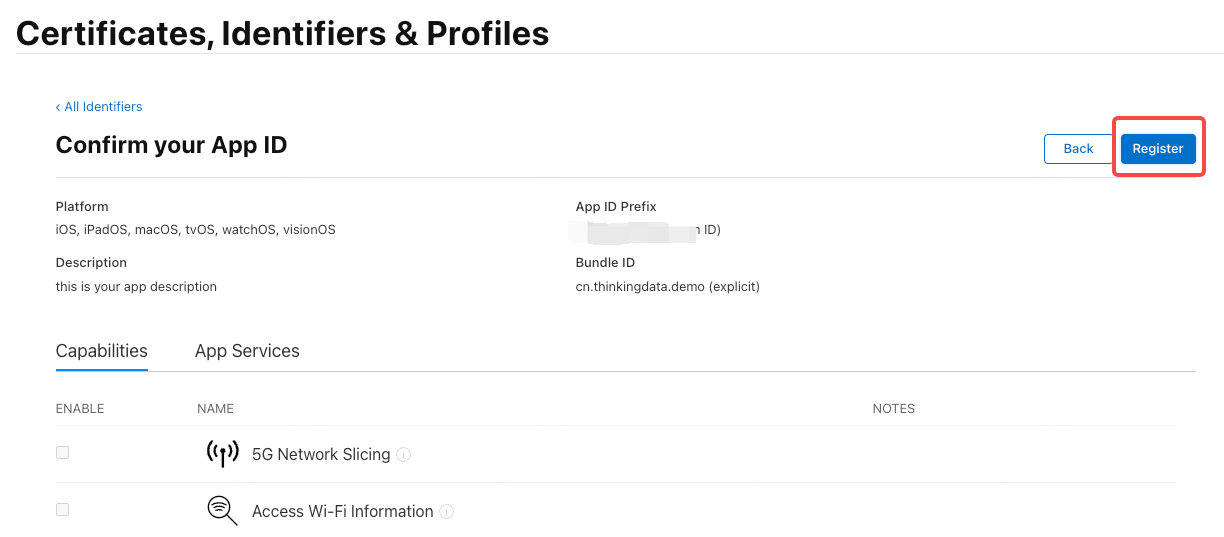The image size is (1224, 537).
Task: Click the app description text
Action: pyautogui.click(x=136, y=287)
